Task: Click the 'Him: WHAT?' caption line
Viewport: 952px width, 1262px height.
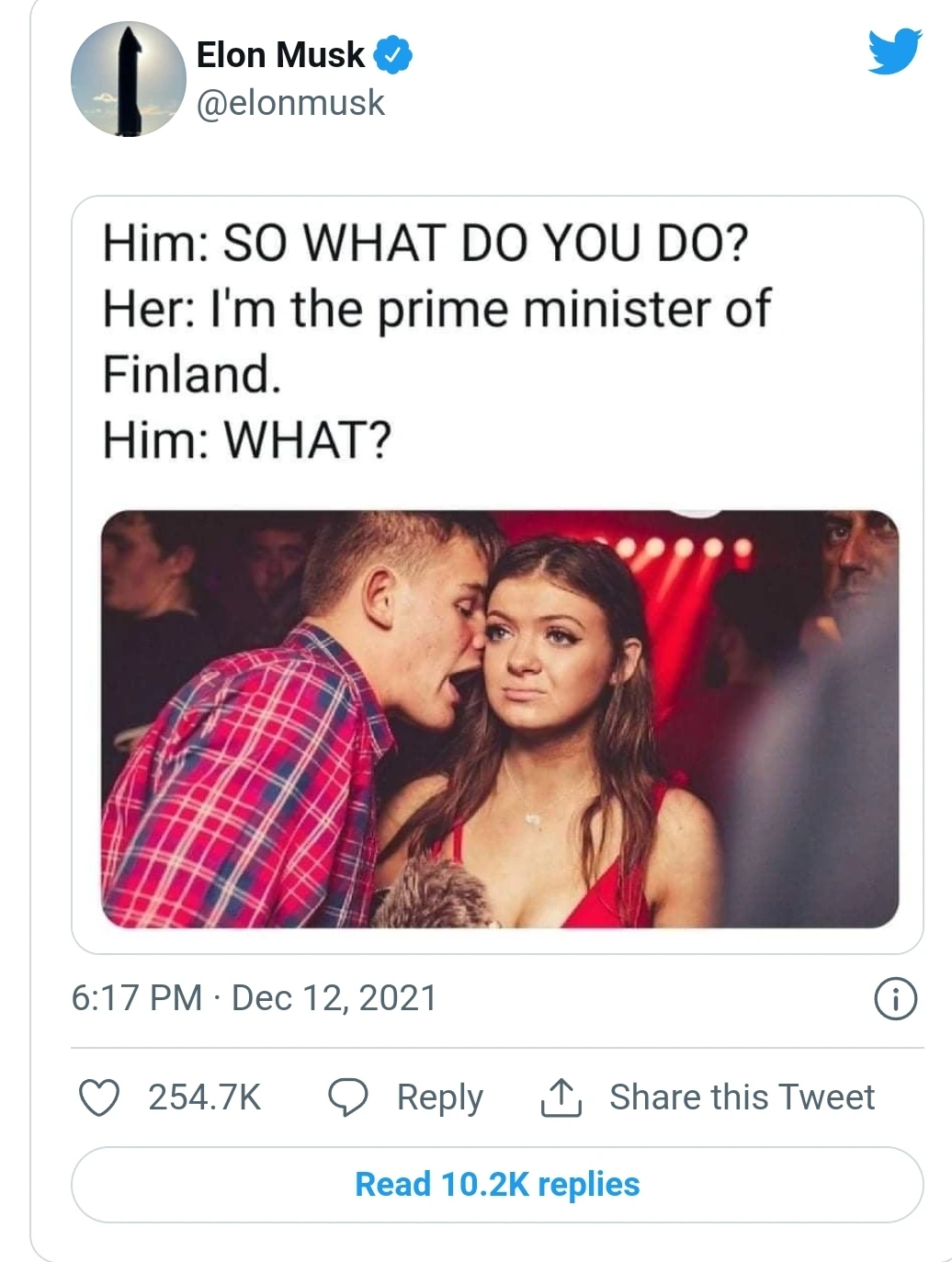Action: tap(246, 439)
